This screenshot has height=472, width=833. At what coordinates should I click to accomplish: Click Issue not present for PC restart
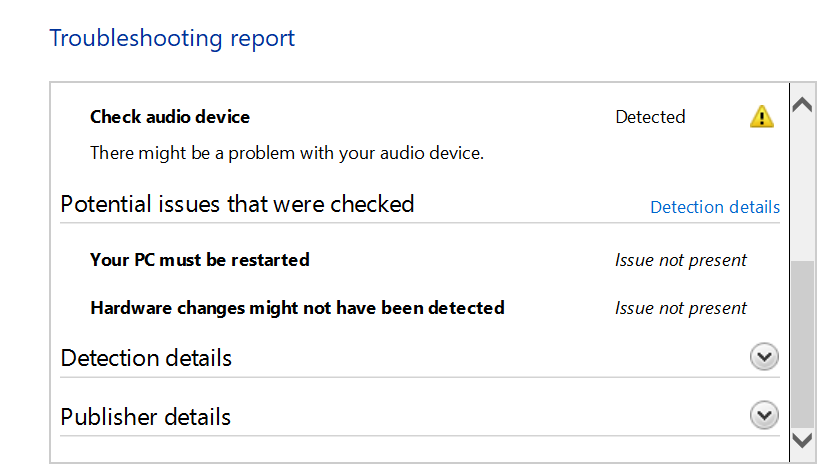(x=680, y=260)
